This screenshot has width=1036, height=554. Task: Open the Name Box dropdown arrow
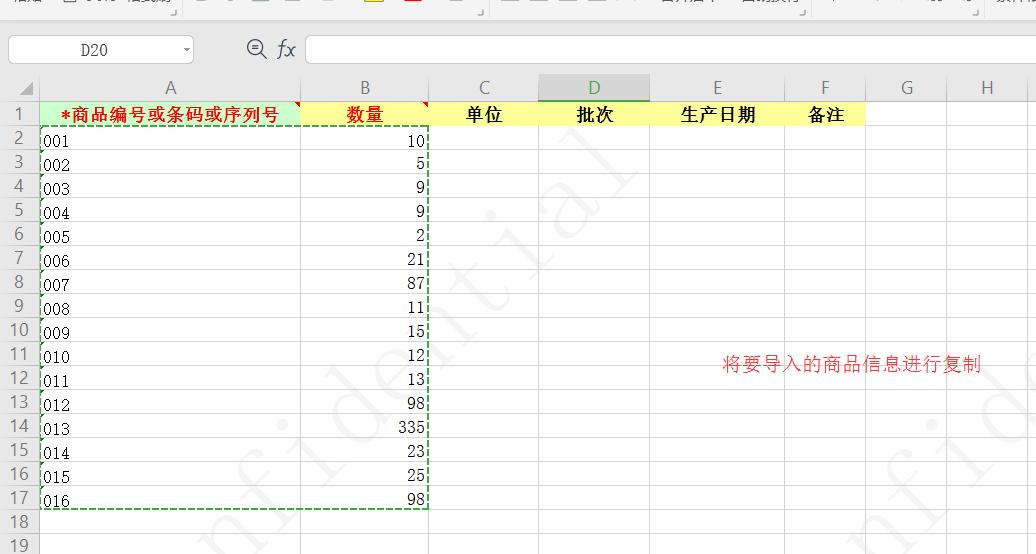click(x=187, y=50)
